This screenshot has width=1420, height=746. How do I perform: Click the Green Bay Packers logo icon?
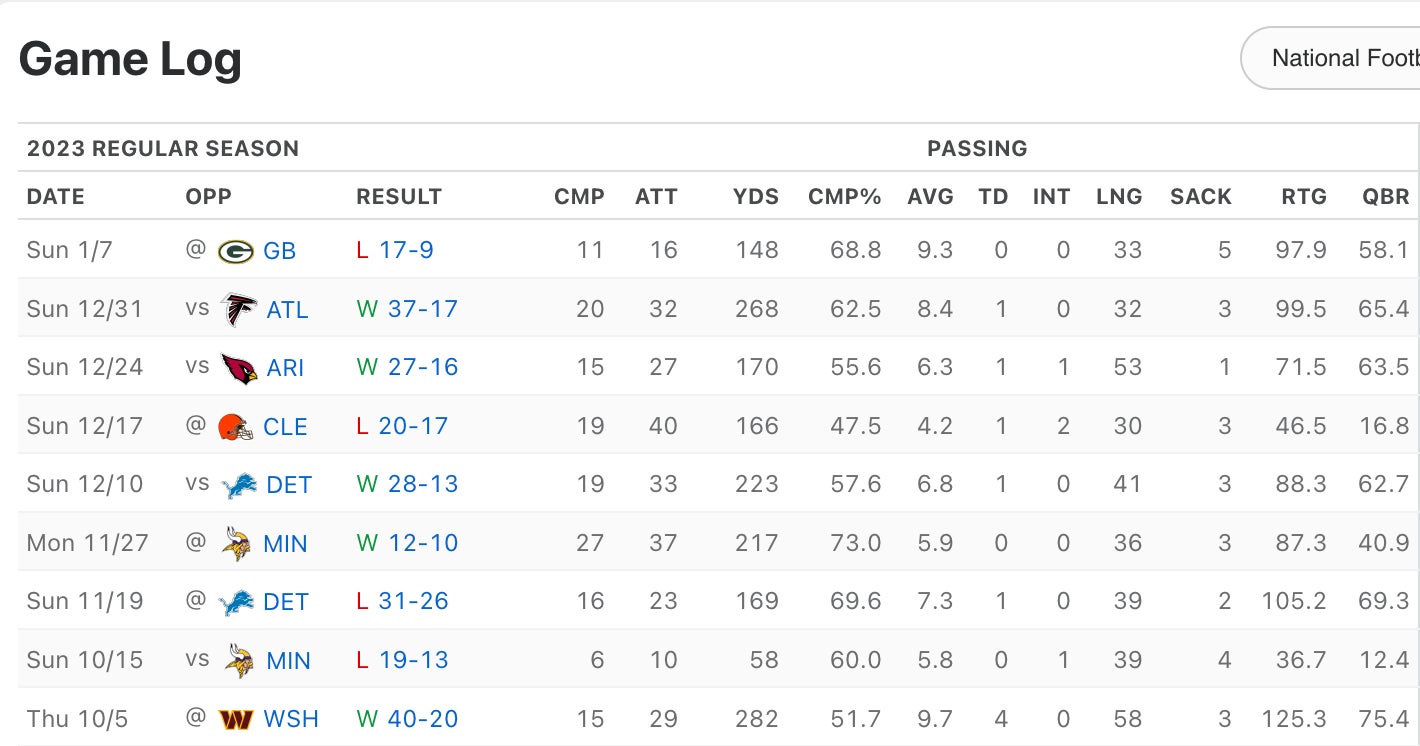tap(236, 251)
